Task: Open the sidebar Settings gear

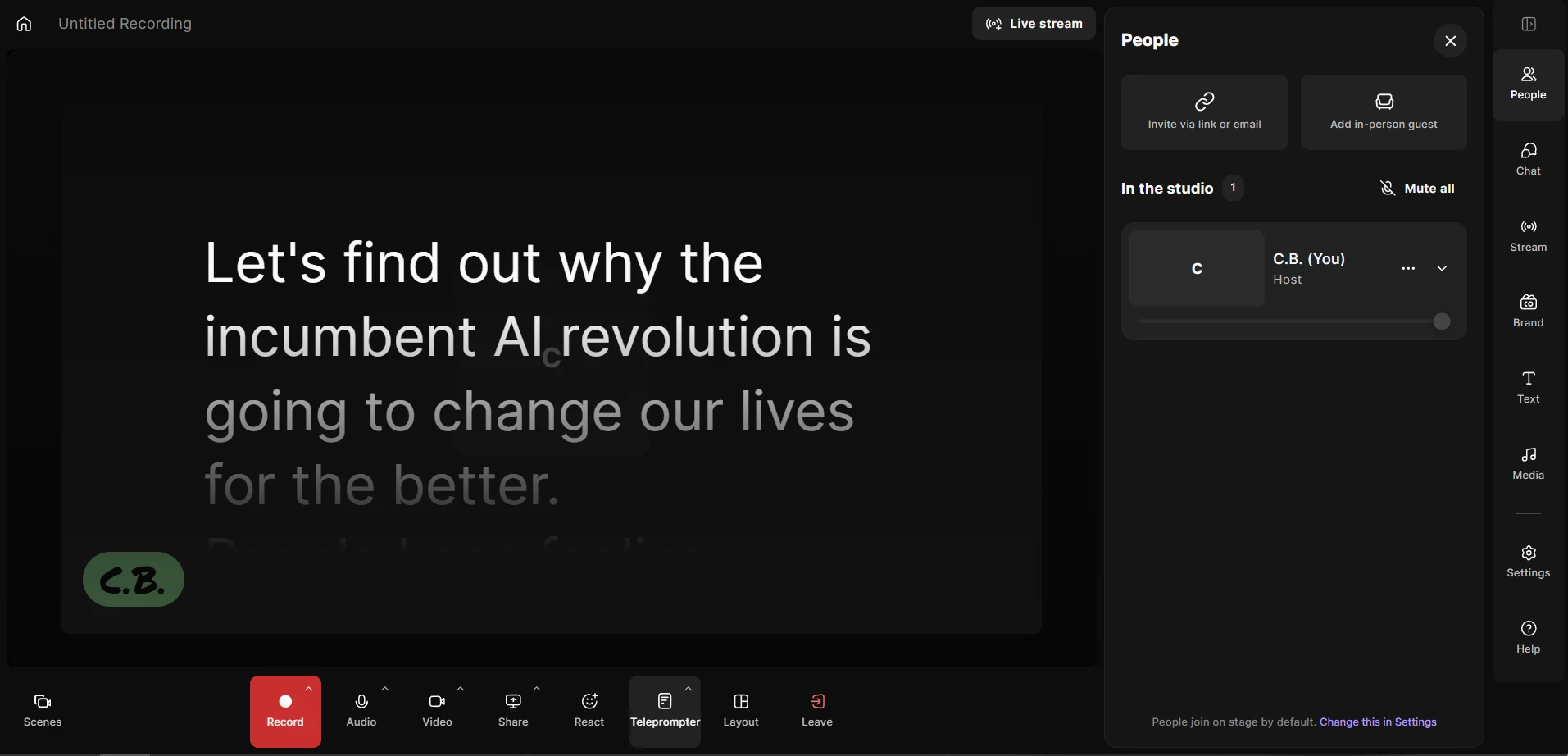Action: [1529, 562]
